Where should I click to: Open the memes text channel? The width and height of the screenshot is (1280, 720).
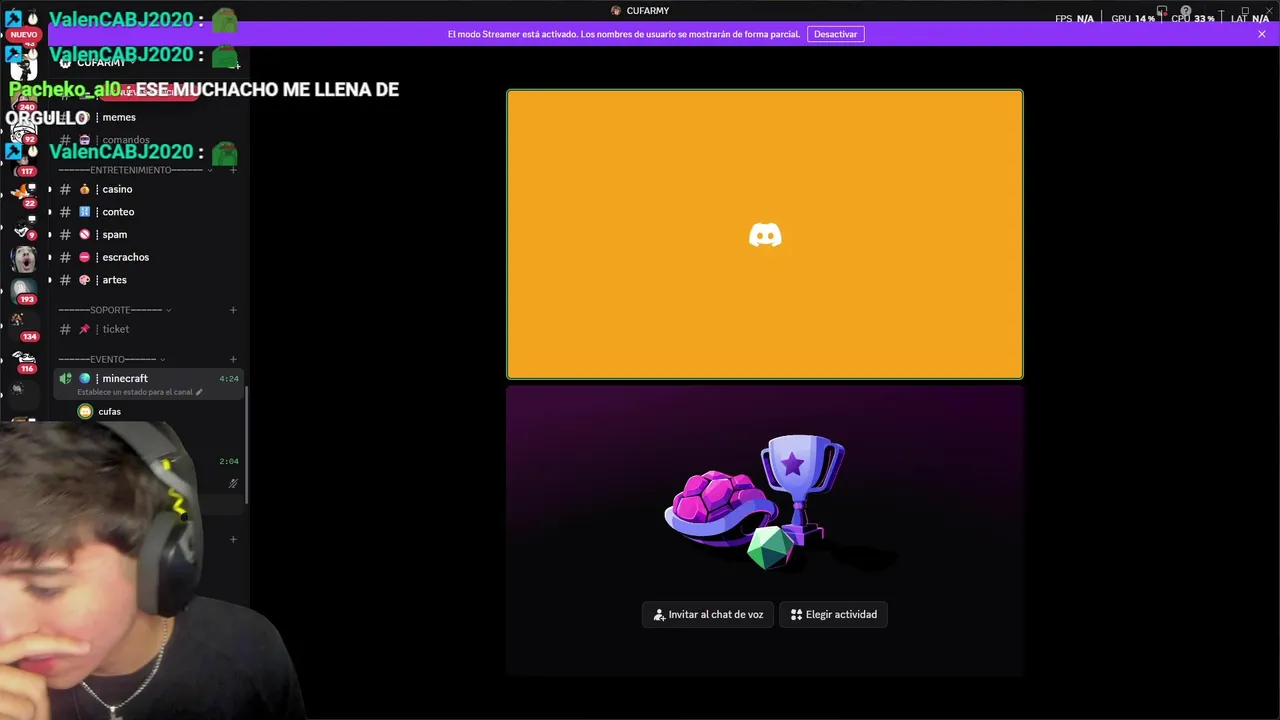(x=119, y=117)
